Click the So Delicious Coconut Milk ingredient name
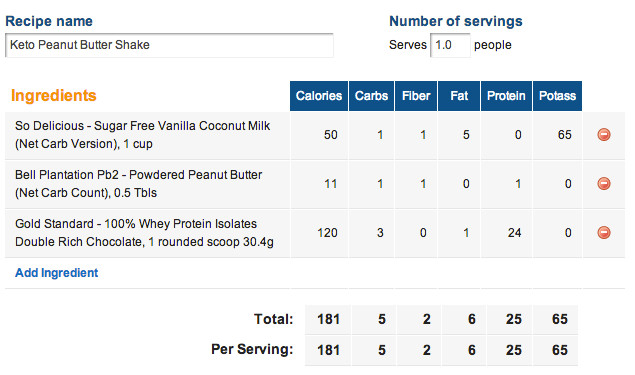 [143, 135]
